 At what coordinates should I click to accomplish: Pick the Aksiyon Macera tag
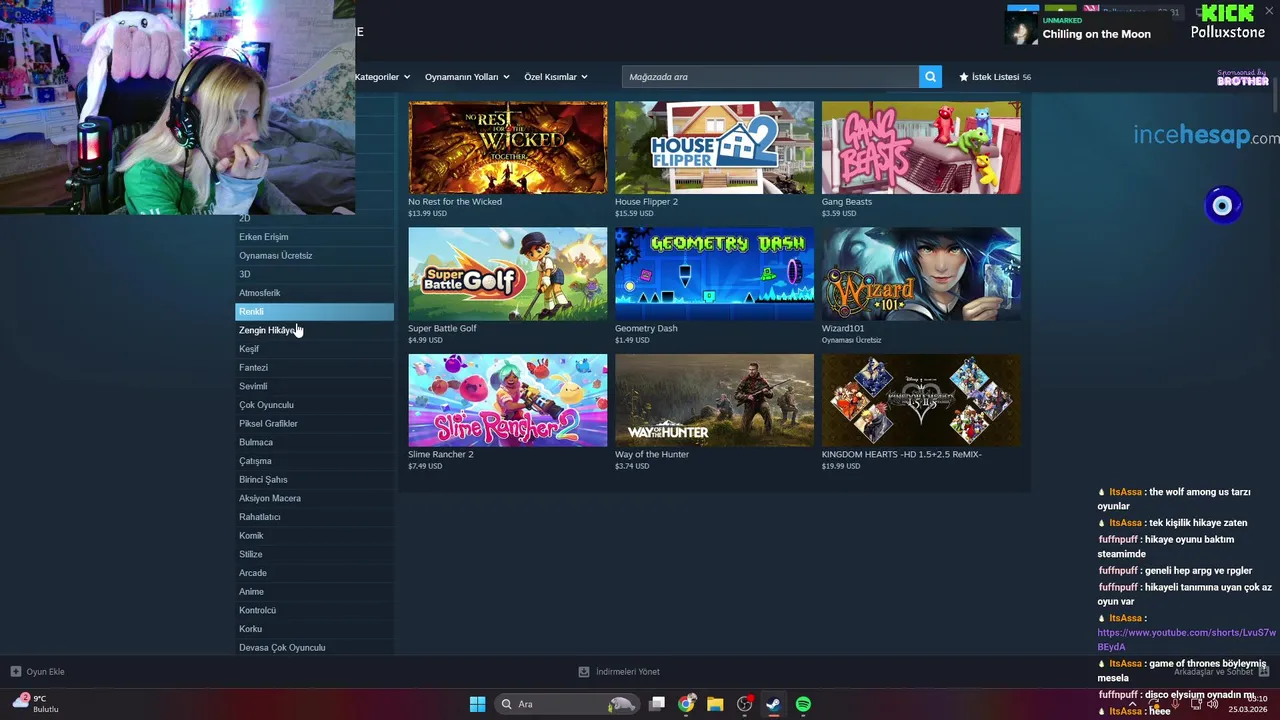click(x=314, y=498)
